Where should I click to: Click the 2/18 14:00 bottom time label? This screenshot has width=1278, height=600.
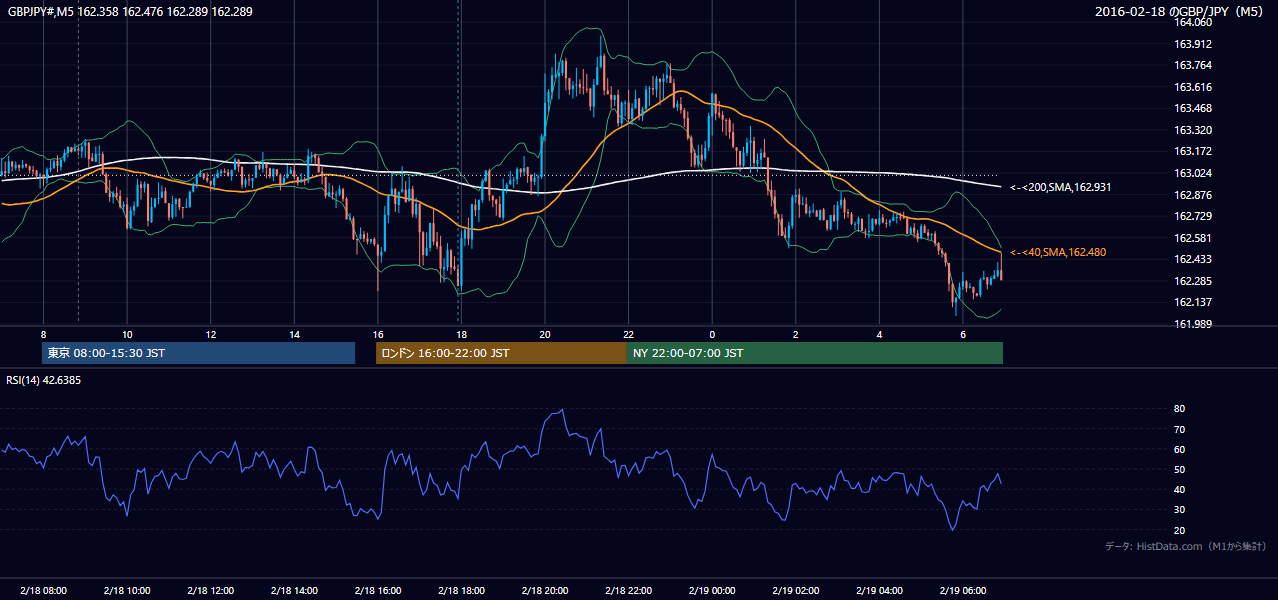(294, 591)
